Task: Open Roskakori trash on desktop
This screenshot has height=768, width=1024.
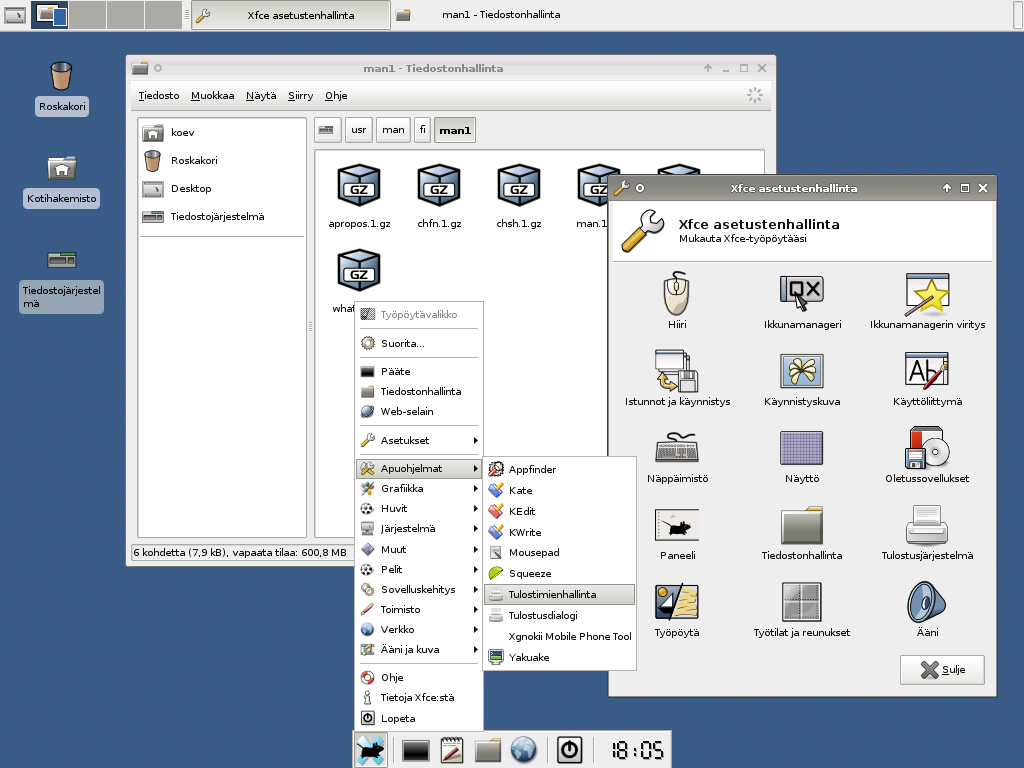Action: (61, 87)
